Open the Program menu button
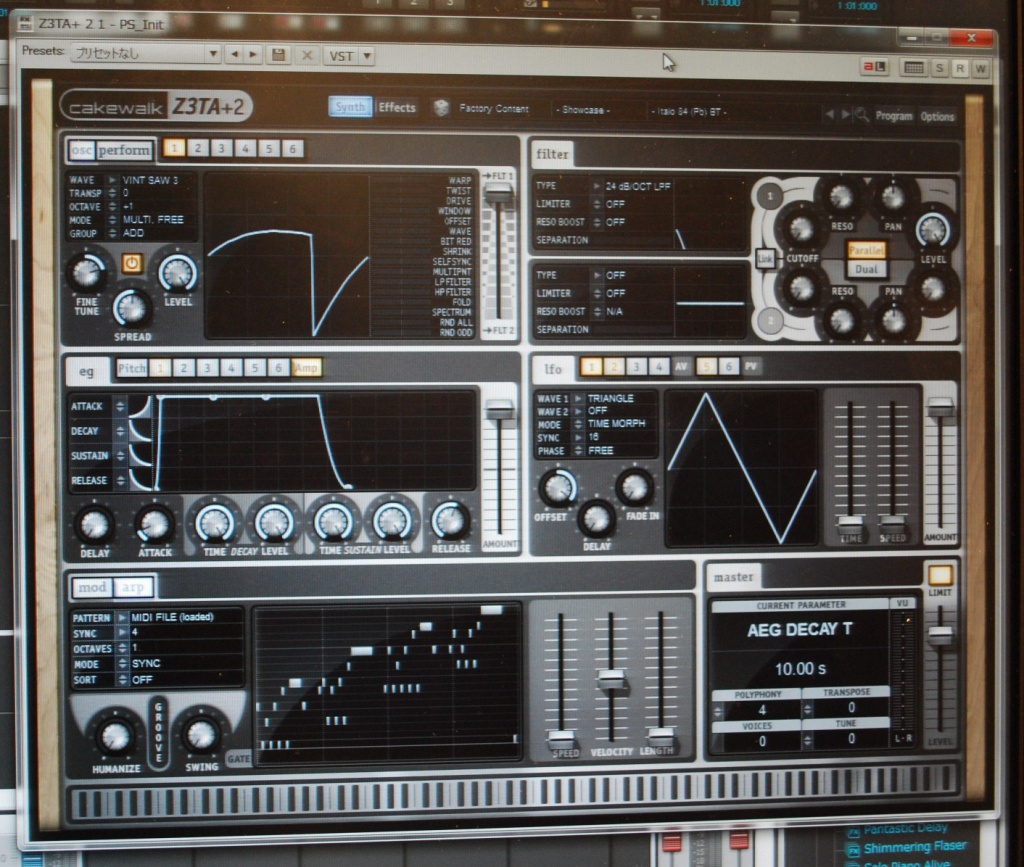 pos(893,116)
